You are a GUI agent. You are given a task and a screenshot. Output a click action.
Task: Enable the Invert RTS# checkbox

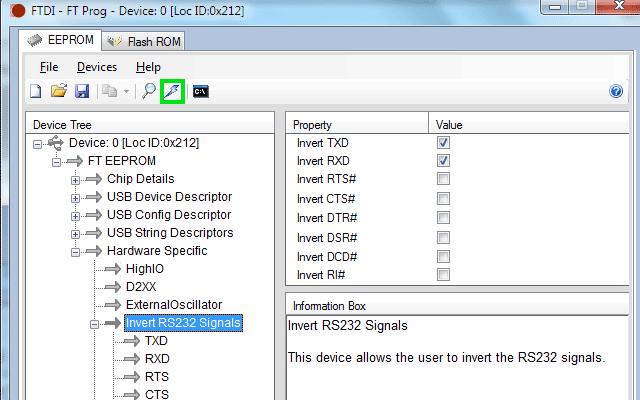(443, 179)
